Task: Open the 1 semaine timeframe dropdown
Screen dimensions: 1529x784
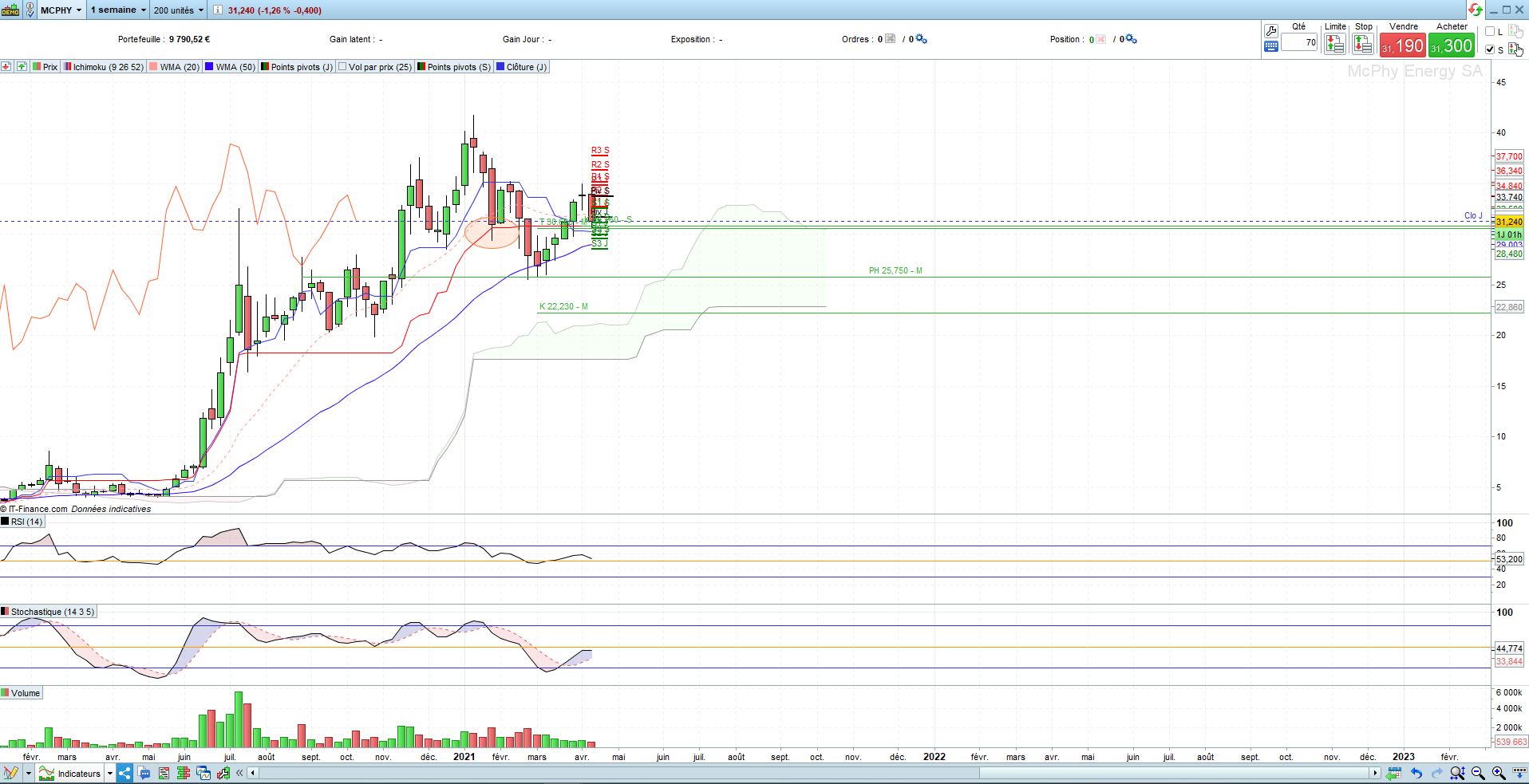Action: [118, 10]
